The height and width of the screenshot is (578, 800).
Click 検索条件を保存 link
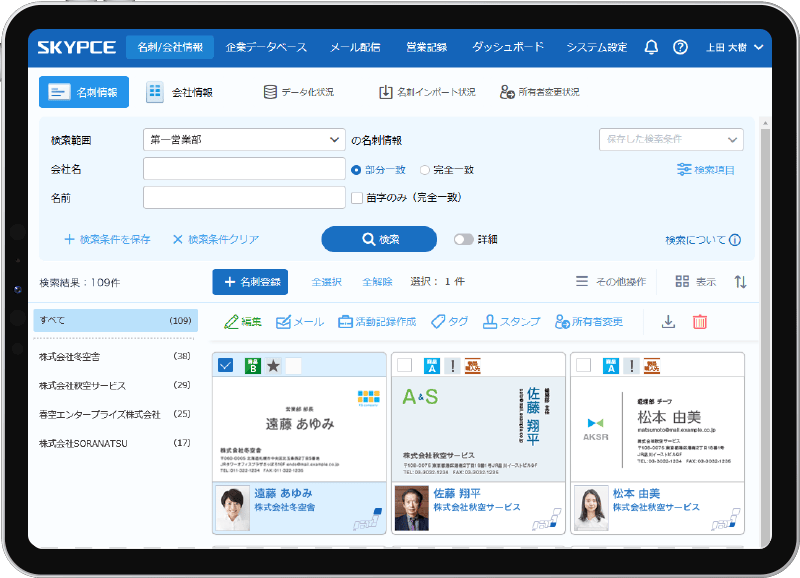(107, 239)
